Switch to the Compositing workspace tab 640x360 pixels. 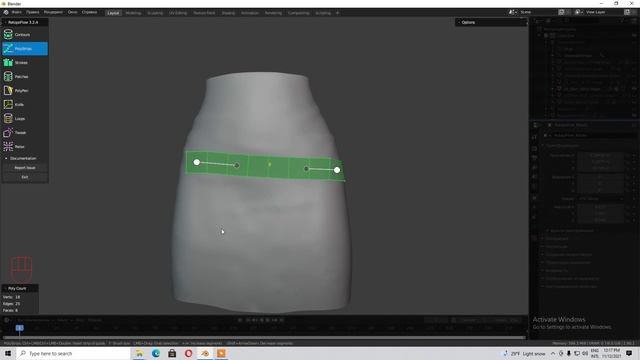click(x=299, y=13)
